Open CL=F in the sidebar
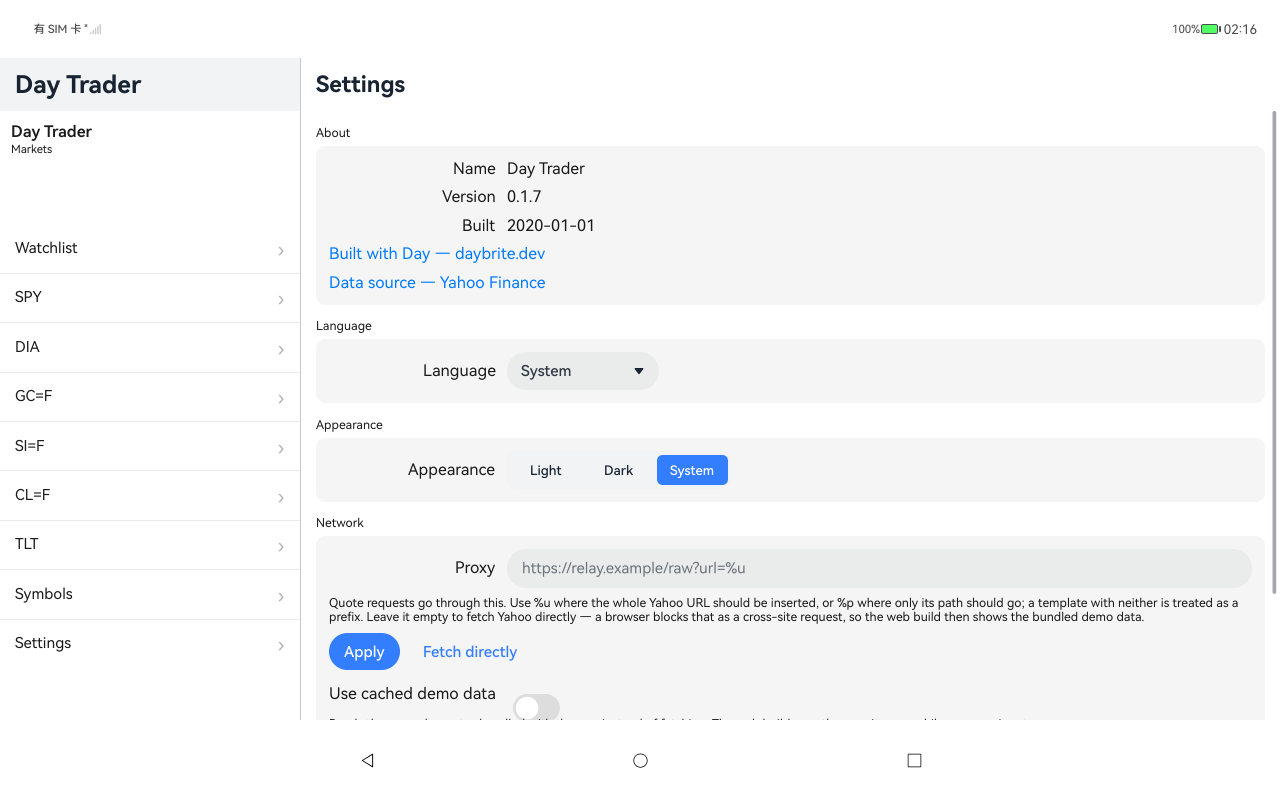 click(150, 495)
